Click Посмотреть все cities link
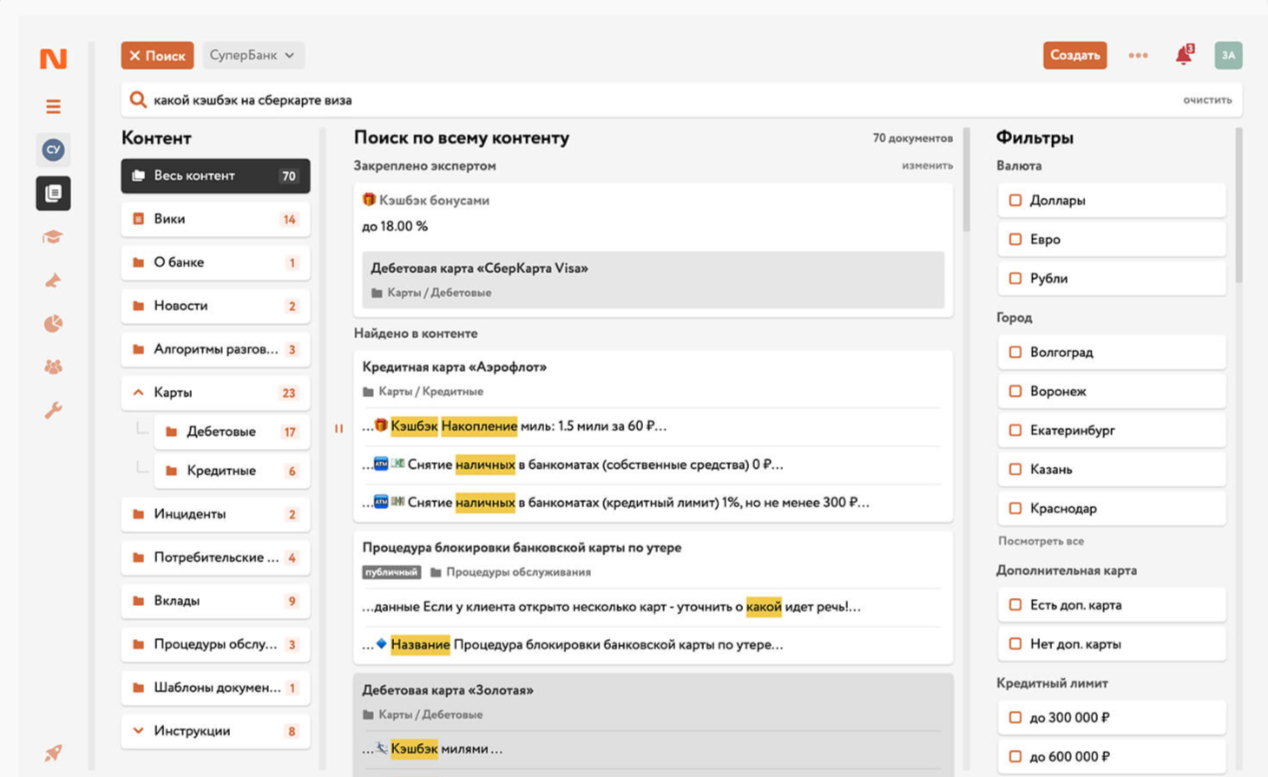Image resolution: width=1268 pixels, height=777 pixels. 1041,541
